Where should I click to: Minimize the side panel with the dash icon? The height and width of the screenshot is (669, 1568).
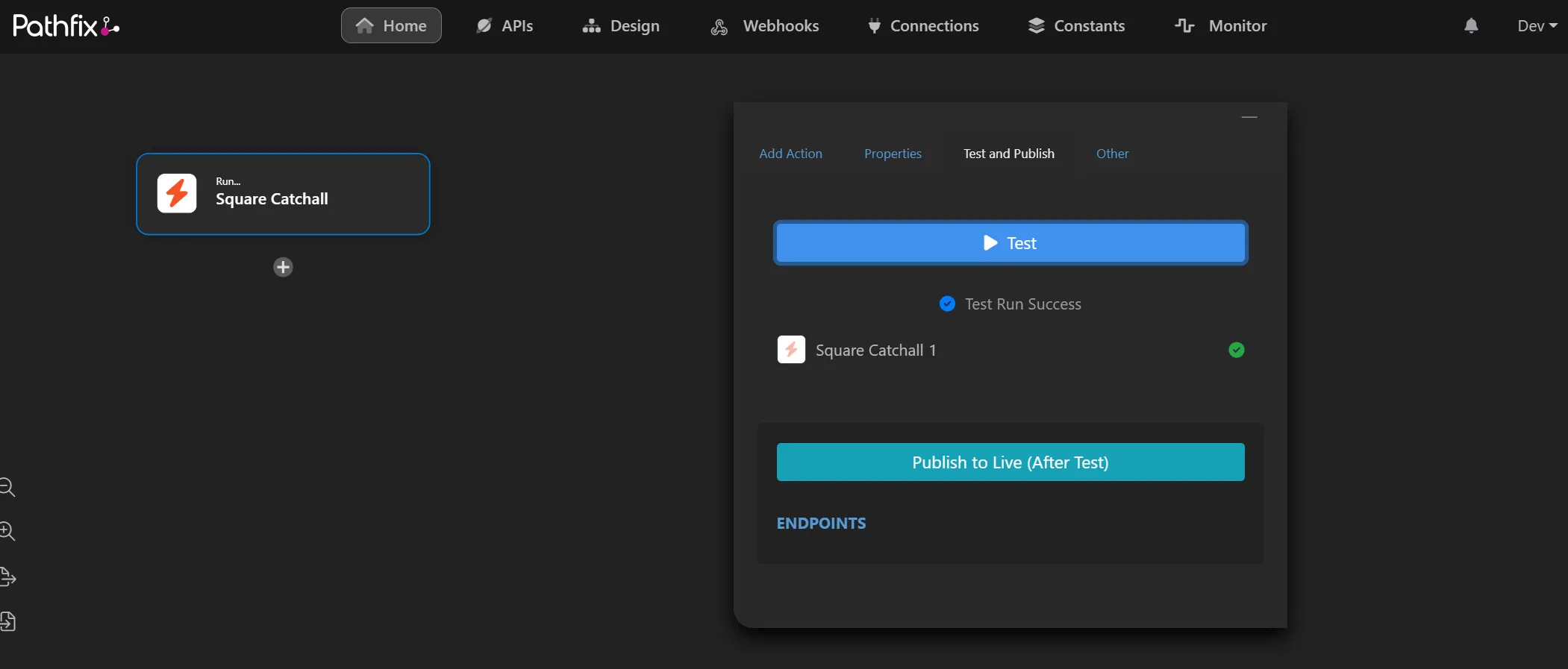(1249, 117)
